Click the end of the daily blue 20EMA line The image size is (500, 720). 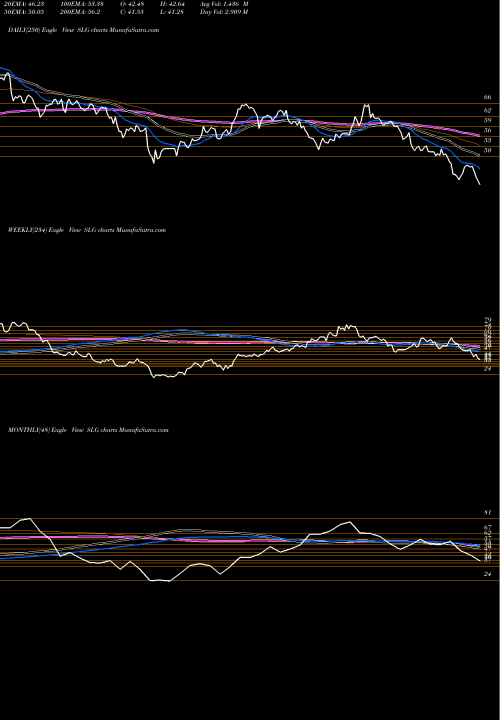[x=479, y=169]
